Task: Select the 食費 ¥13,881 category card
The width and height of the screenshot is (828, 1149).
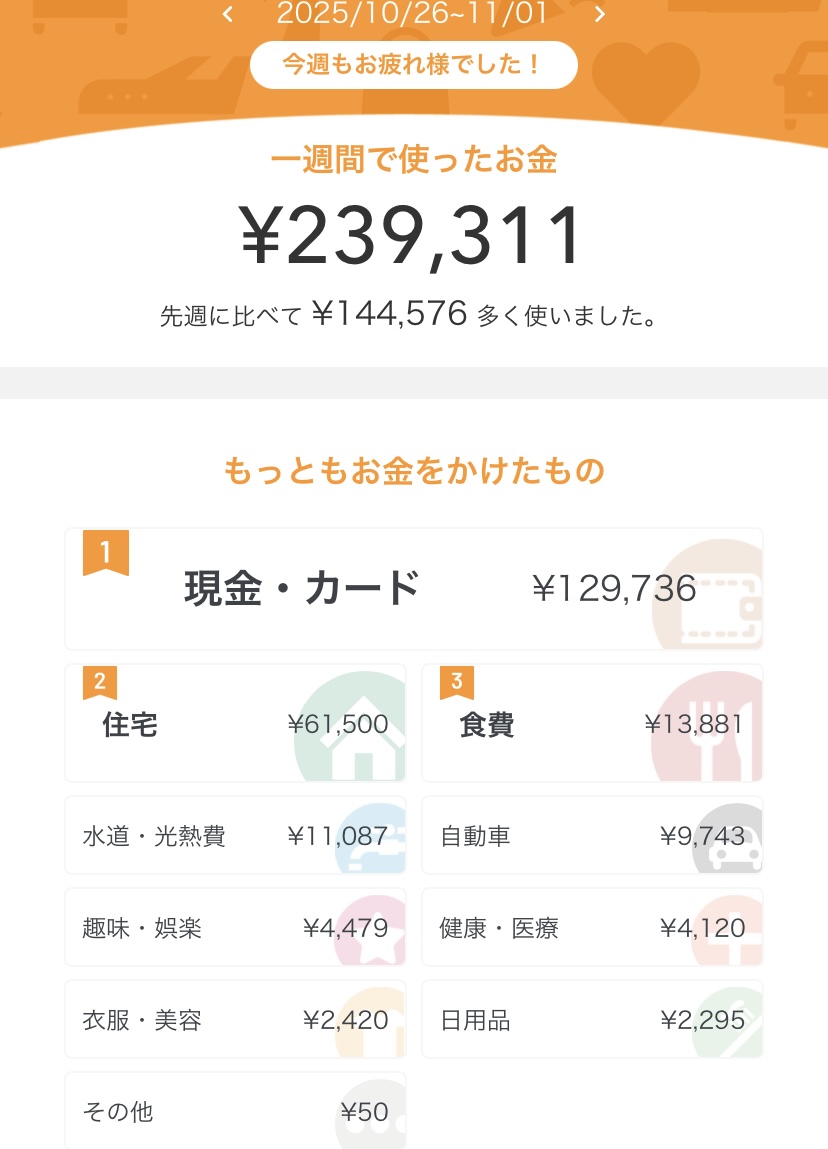Action: (x=592, y=723)
